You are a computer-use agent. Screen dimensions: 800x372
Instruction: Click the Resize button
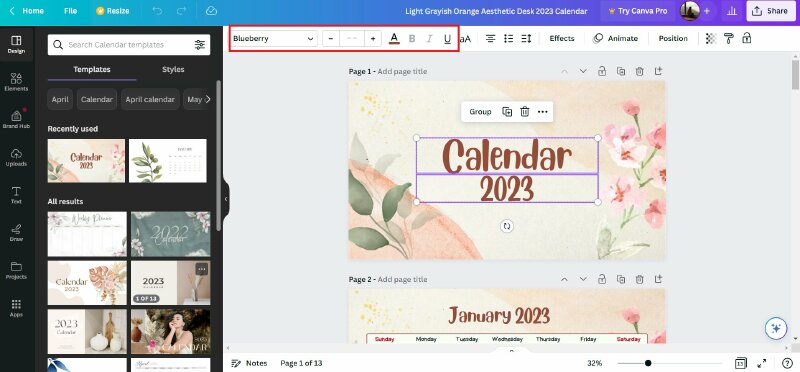click(x=112, y=11)
